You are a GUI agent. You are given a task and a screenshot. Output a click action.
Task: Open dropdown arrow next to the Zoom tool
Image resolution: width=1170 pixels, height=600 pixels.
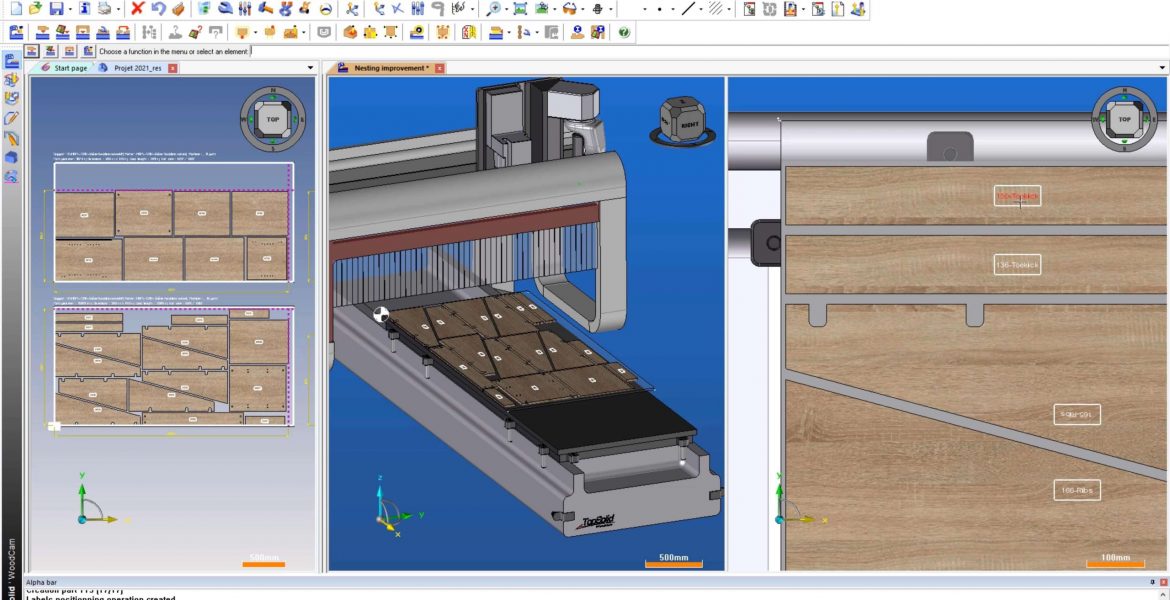point(507,10)
